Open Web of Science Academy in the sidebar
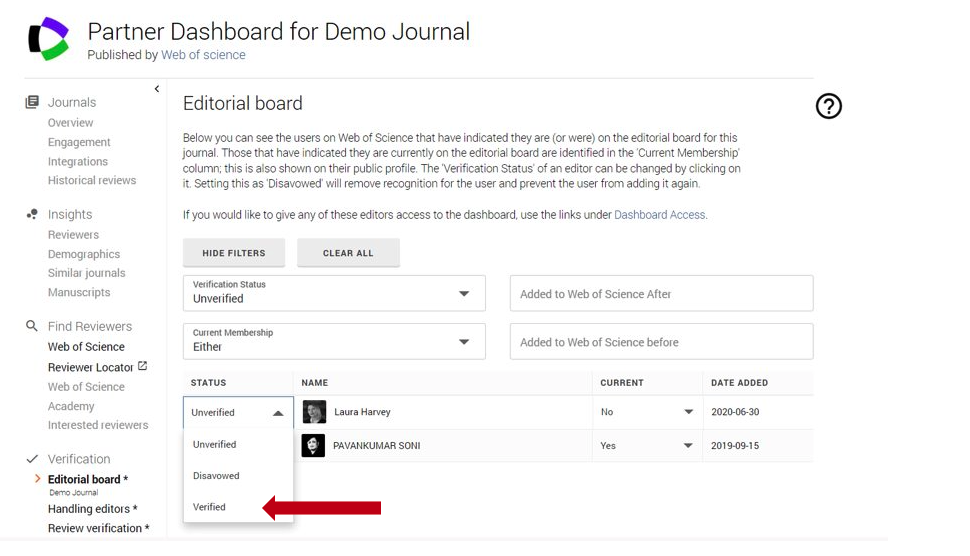970x556 pixels. [x=86, y=396]
